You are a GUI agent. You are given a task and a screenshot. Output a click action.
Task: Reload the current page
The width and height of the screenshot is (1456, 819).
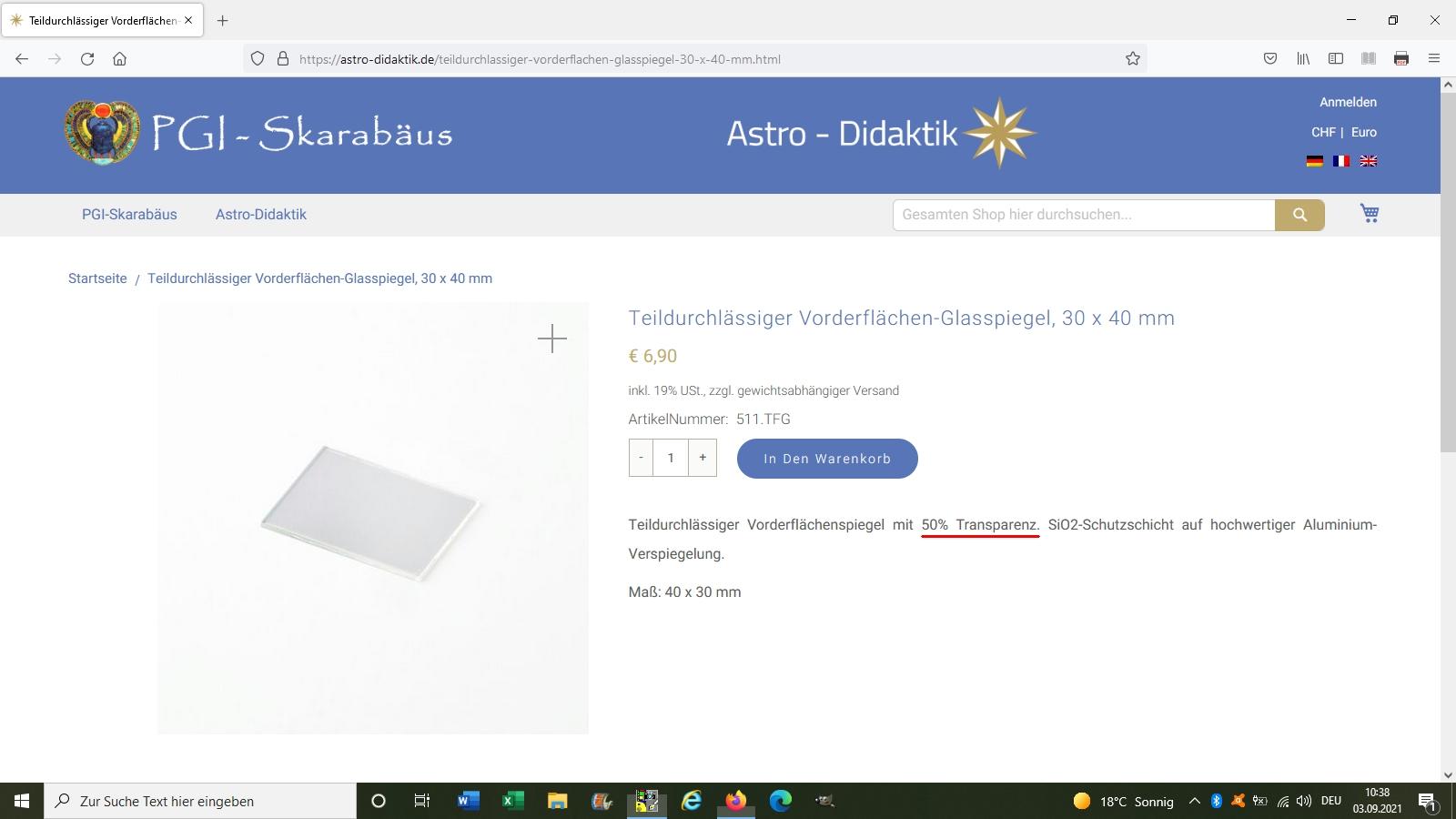pos(87,59)
